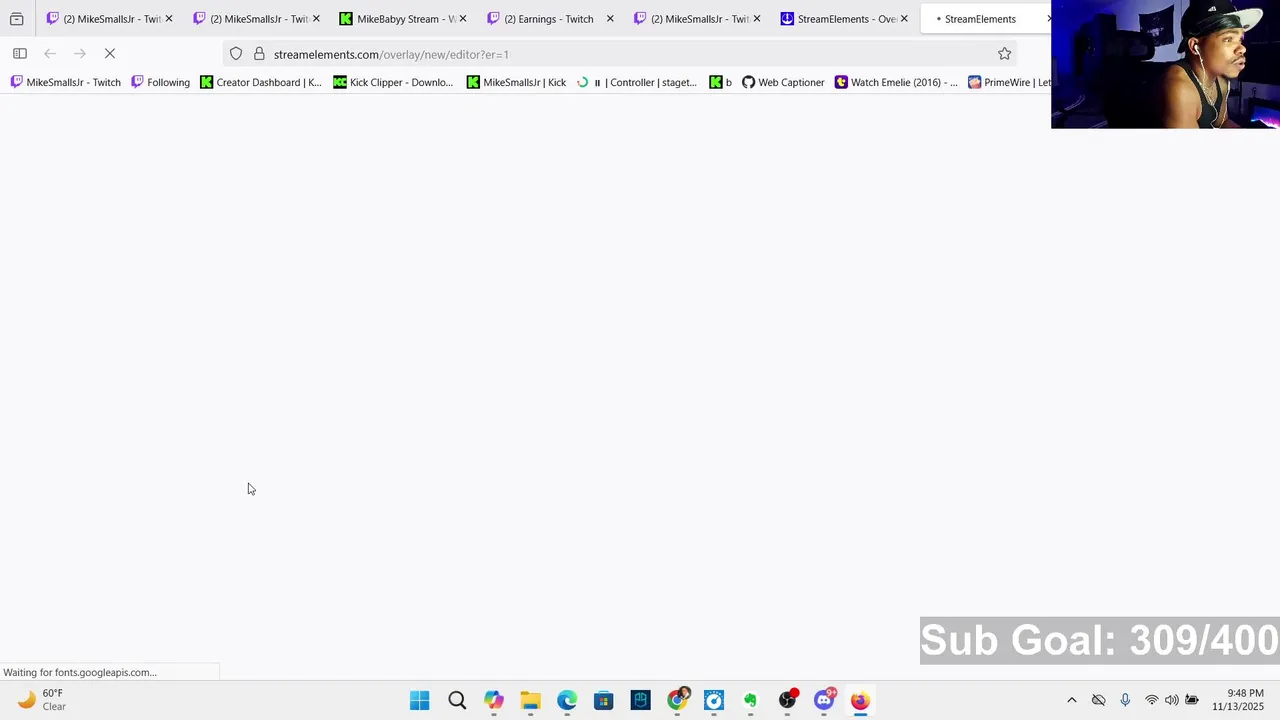
Task: Open the blue circular taskbar app
Action: point(713,701)
